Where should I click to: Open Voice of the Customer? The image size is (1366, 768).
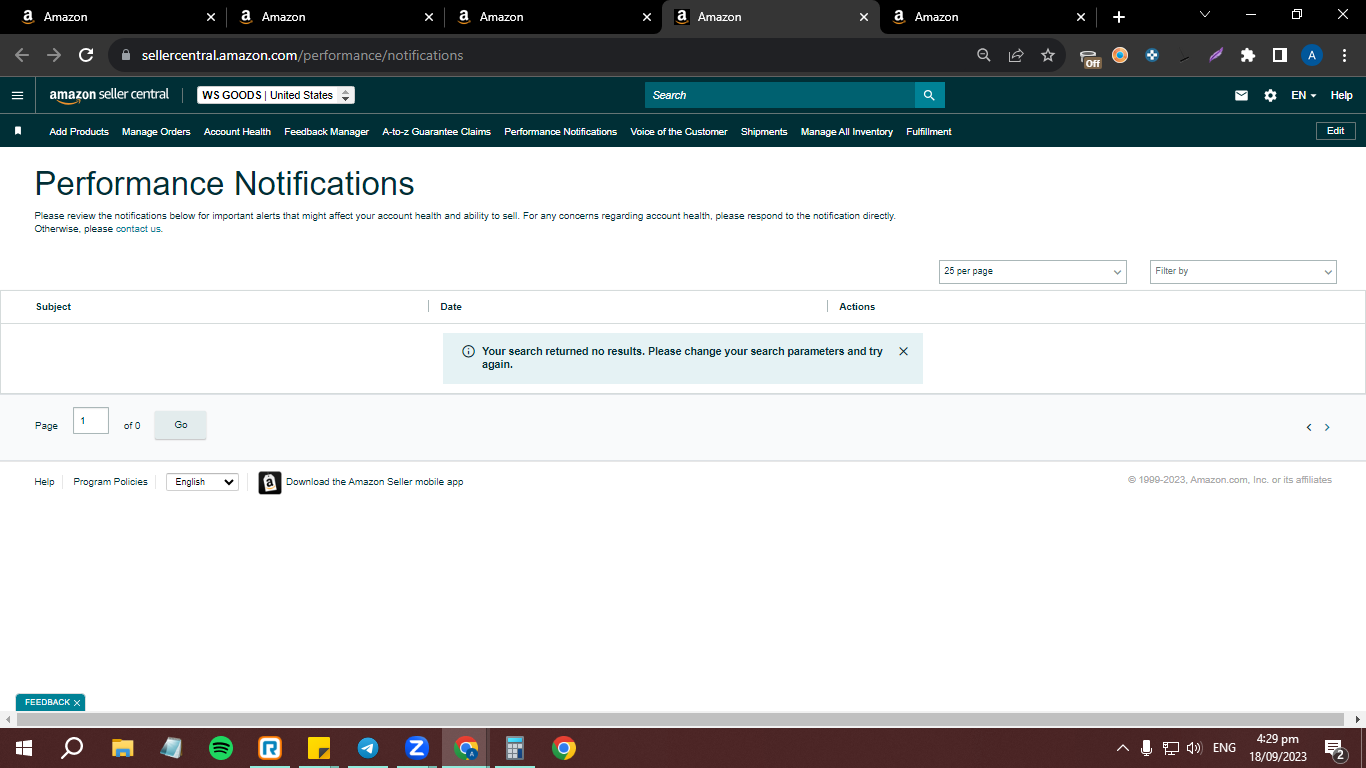pos(679,131)
